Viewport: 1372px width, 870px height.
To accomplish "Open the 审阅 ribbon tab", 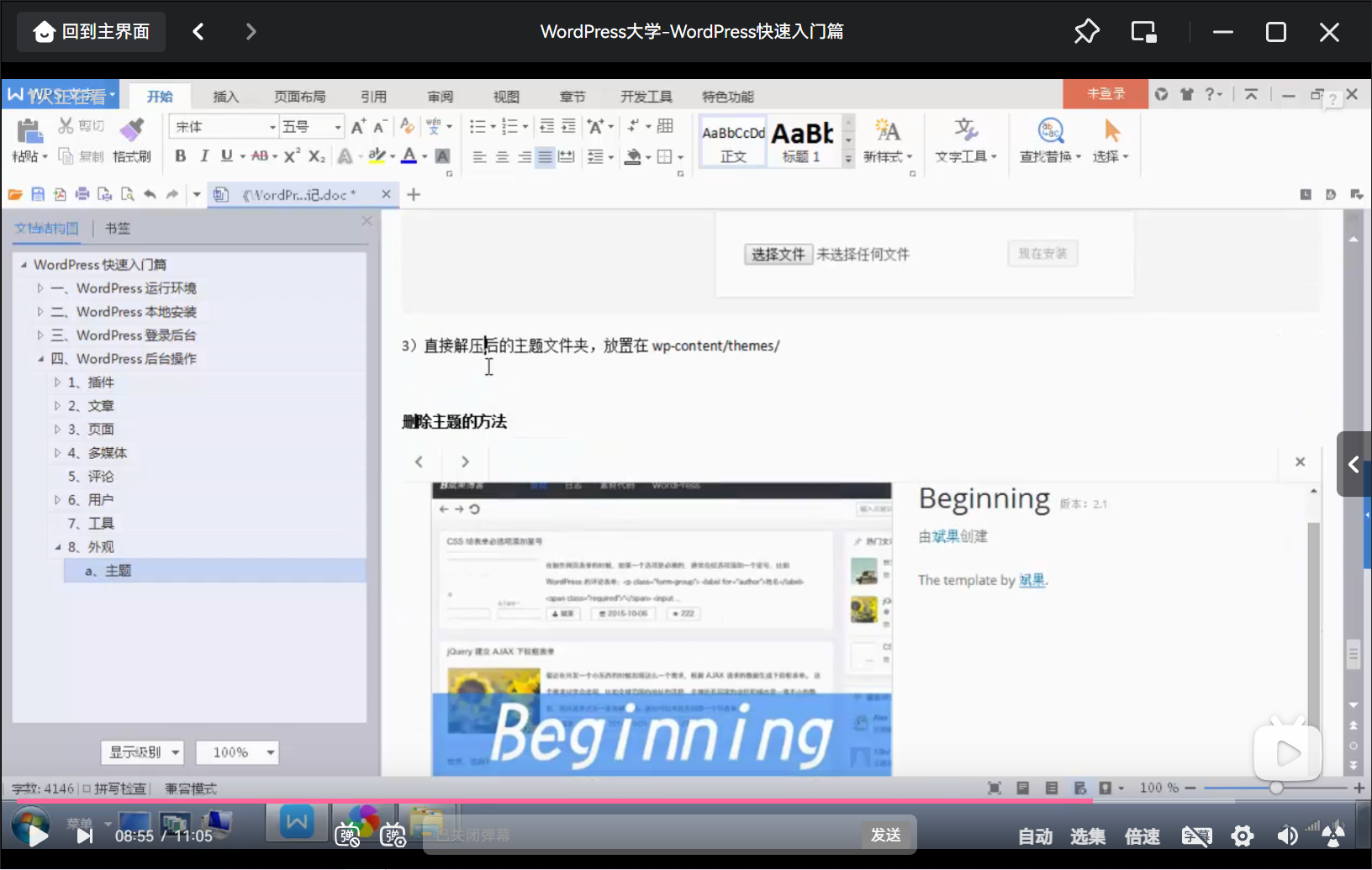I will pyautogui.click(x=440, y=97).
